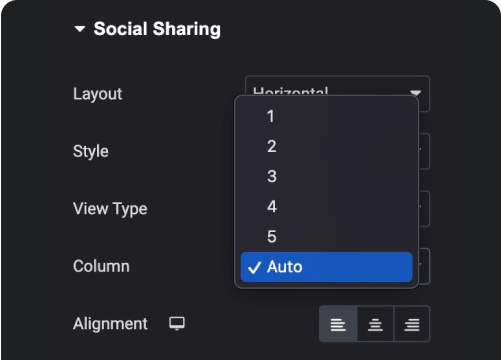Select column option 2 in list
This screenshot has width=501, height=360.
326,146
